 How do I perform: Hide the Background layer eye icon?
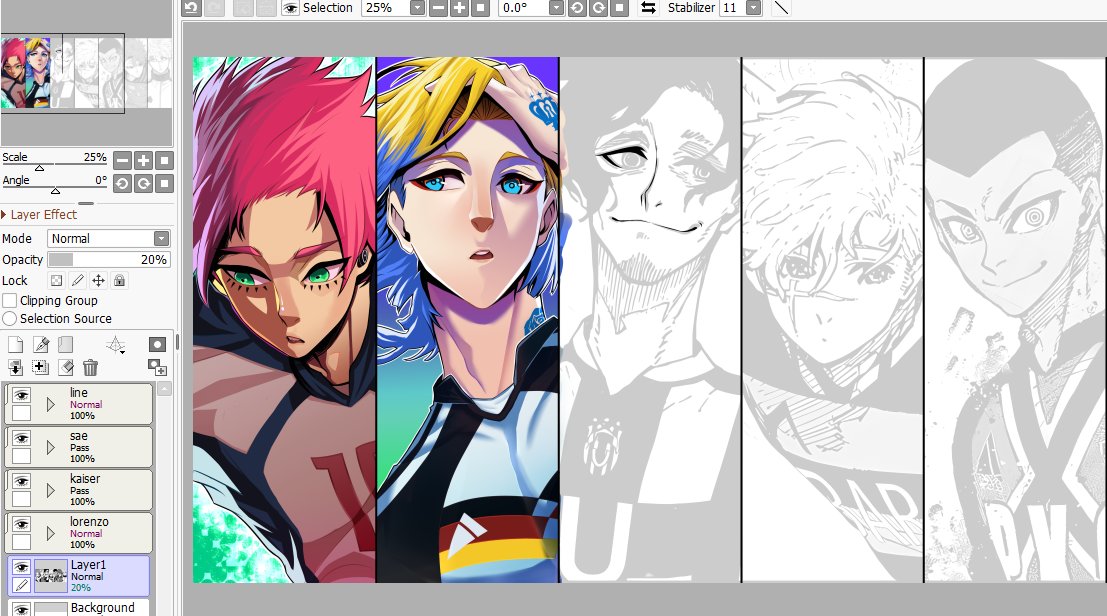21,610
